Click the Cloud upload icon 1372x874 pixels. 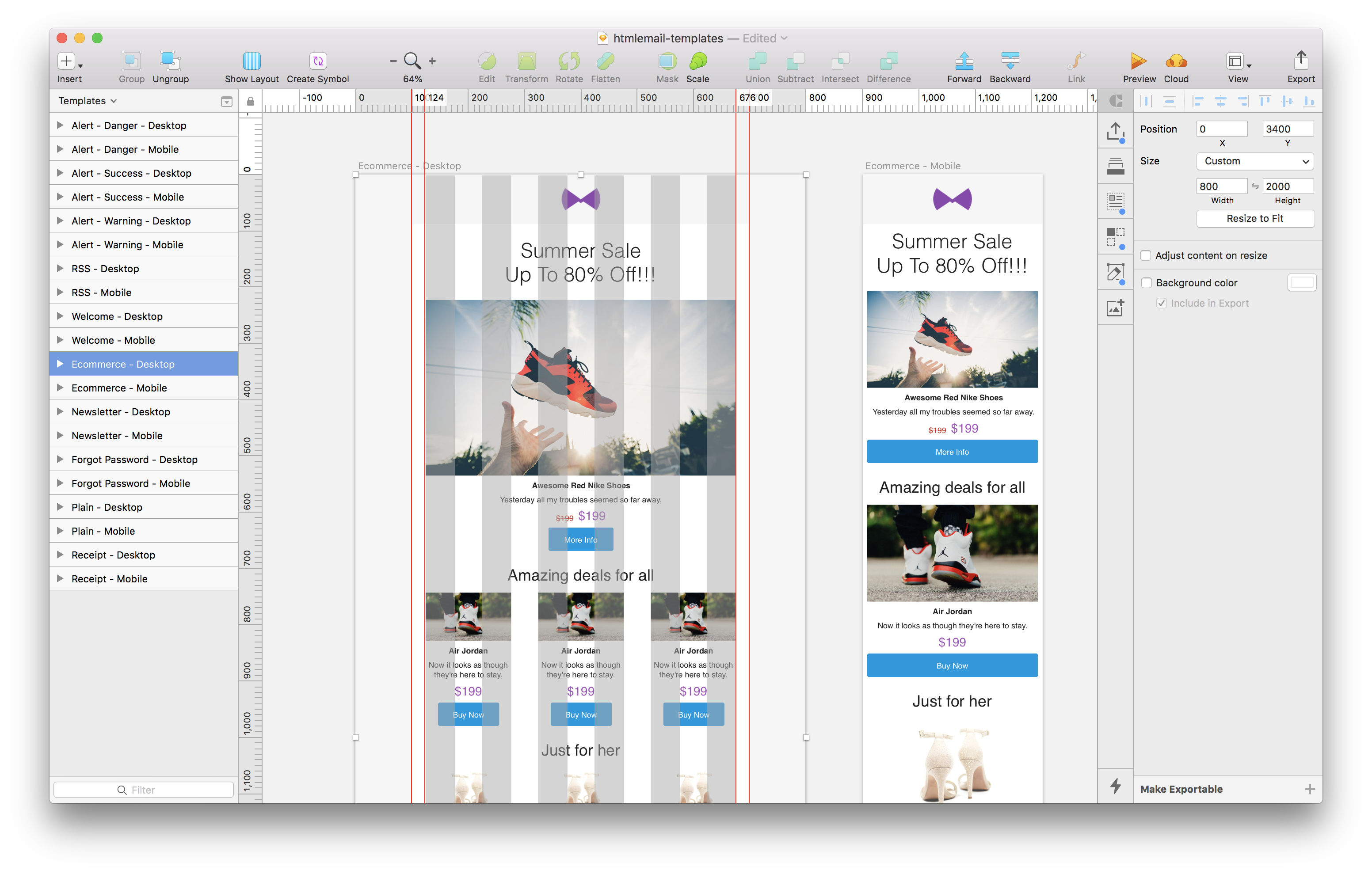(1176, 61)
